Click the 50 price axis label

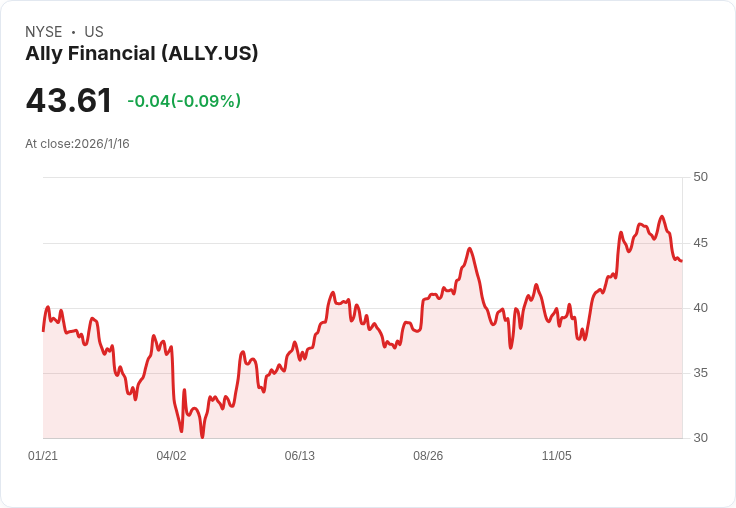pos(700,177)
